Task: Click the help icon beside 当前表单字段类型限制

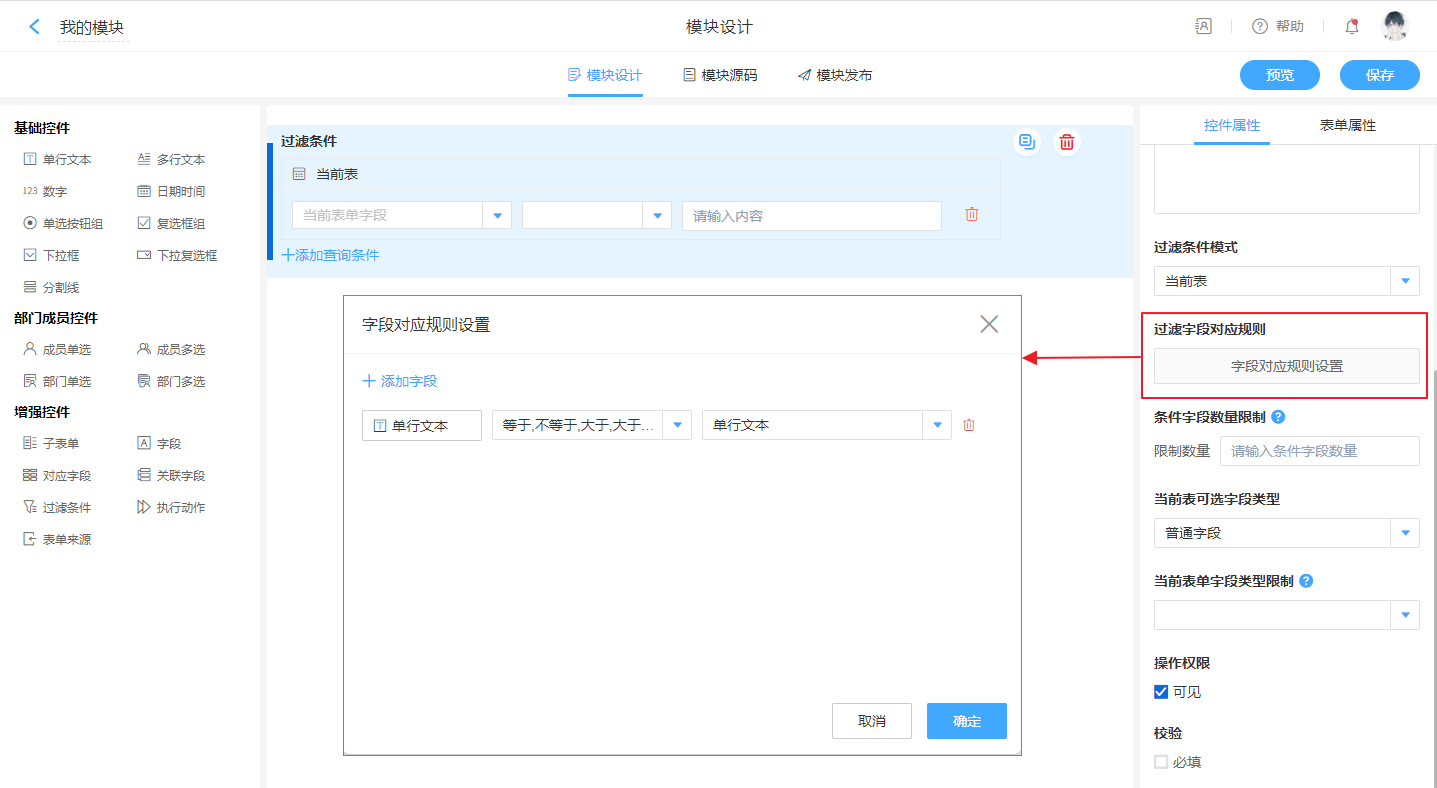Action: [x=1306, y=581]
